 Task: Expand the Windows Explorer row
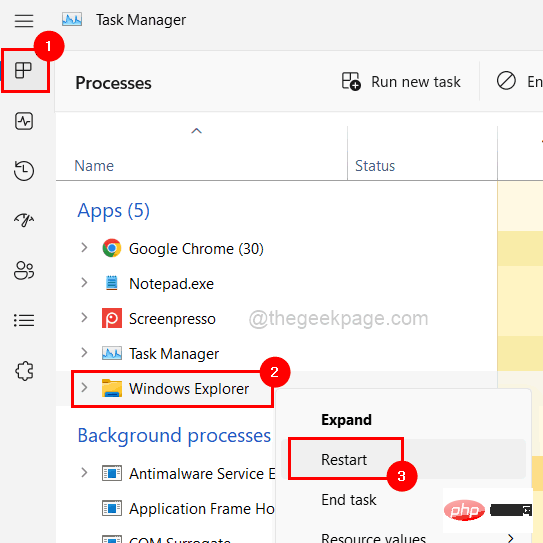click(x=84, y=388)
